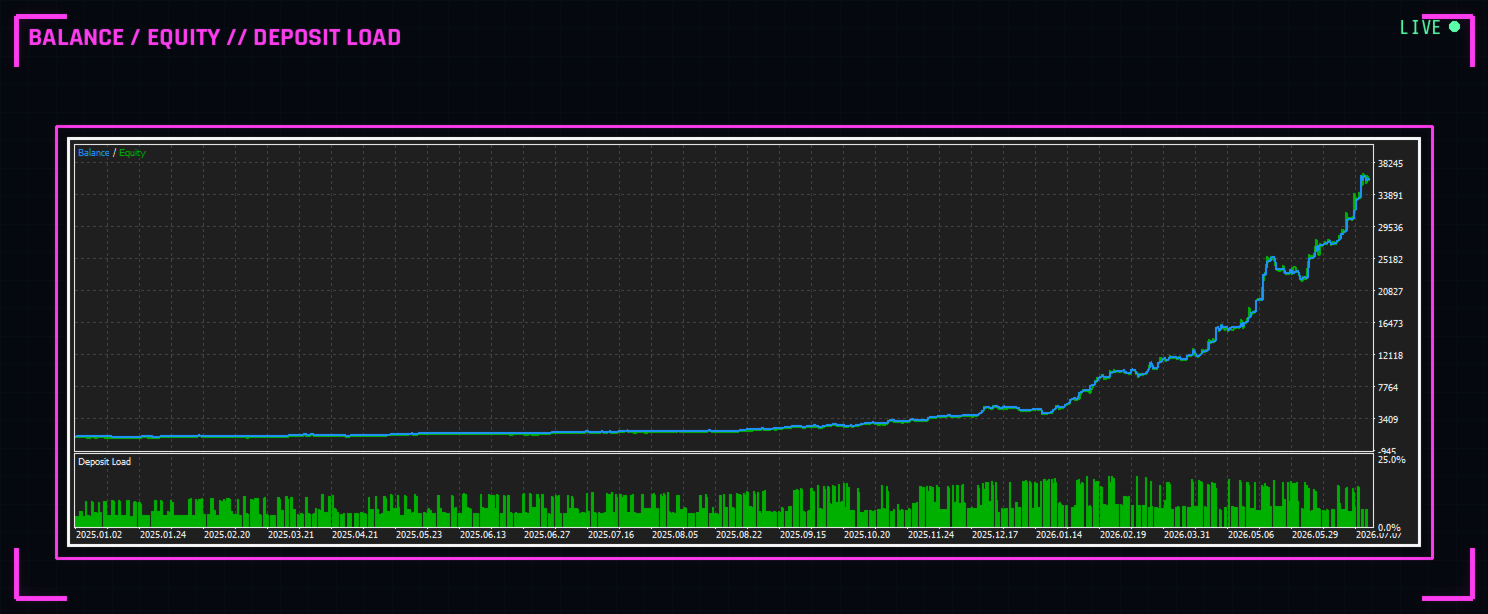The image size is (1488, 614).
Task: Click the 33891 y-axis value
Action: [1390, 196]
